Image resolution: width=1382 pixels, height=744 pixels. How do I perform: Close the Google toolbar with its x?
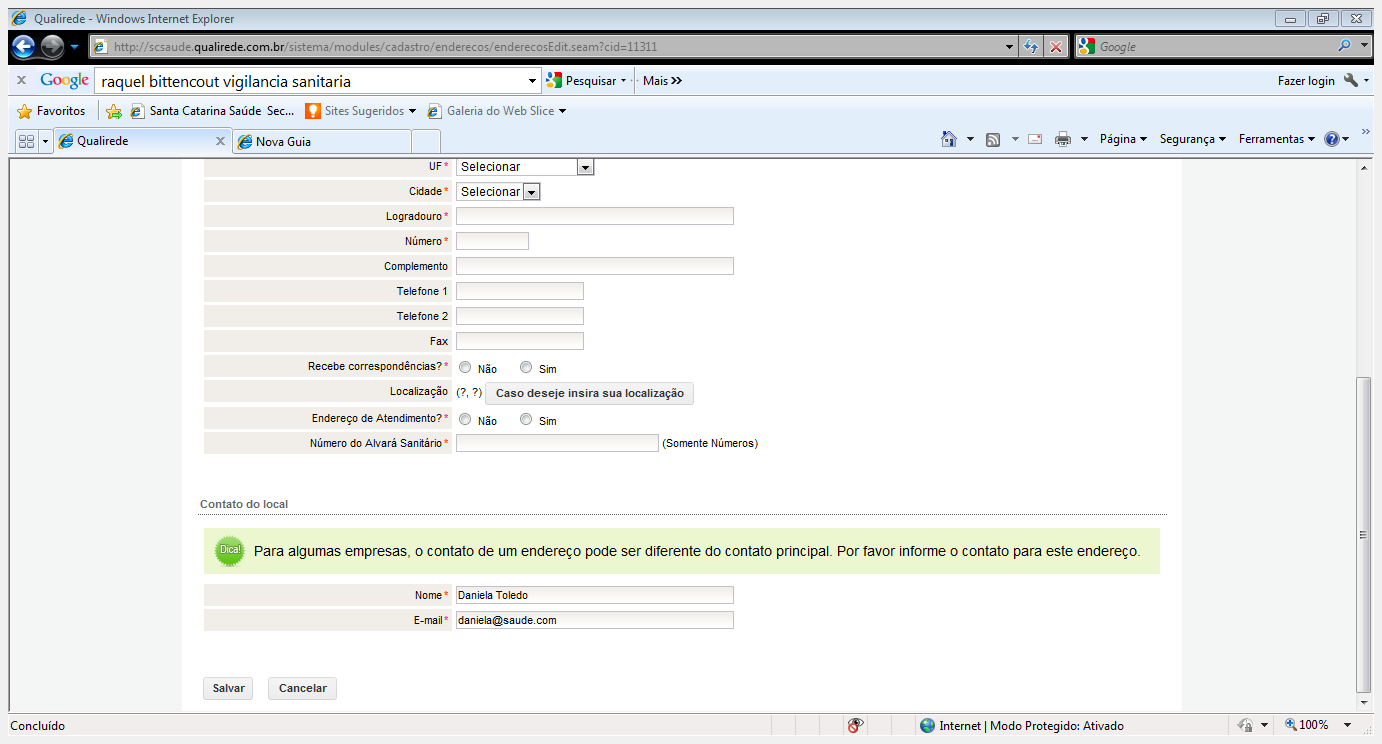21,81
